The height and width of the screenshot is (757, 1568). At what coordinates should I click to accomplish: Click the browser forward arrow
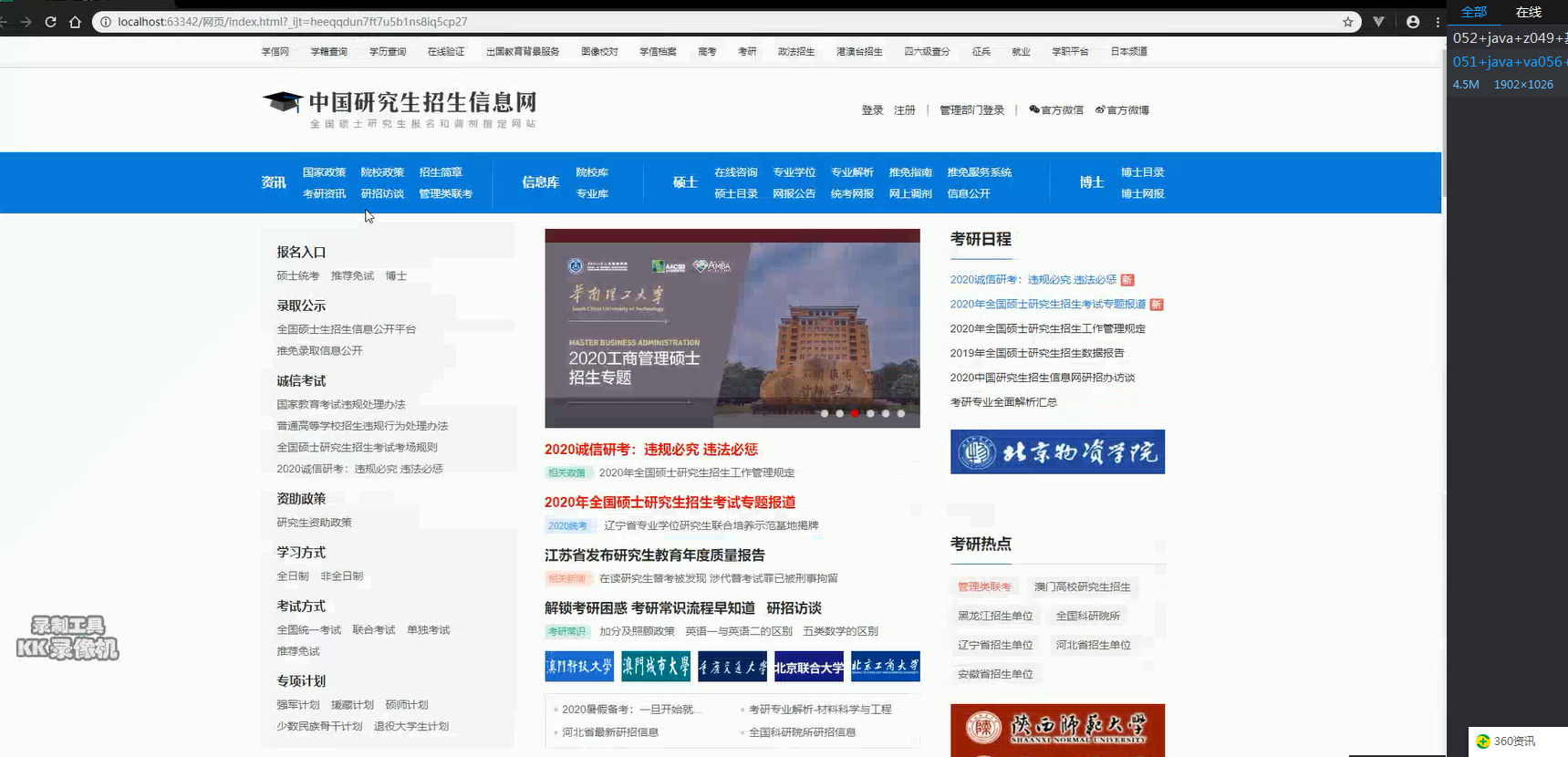(x=26, y=22)
